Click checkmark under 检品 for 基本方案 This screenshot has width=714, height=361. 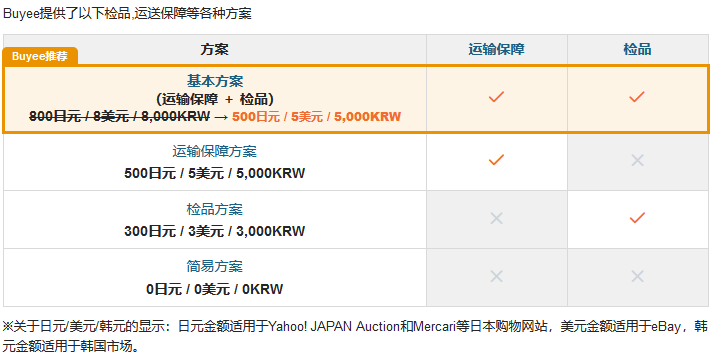637,97
